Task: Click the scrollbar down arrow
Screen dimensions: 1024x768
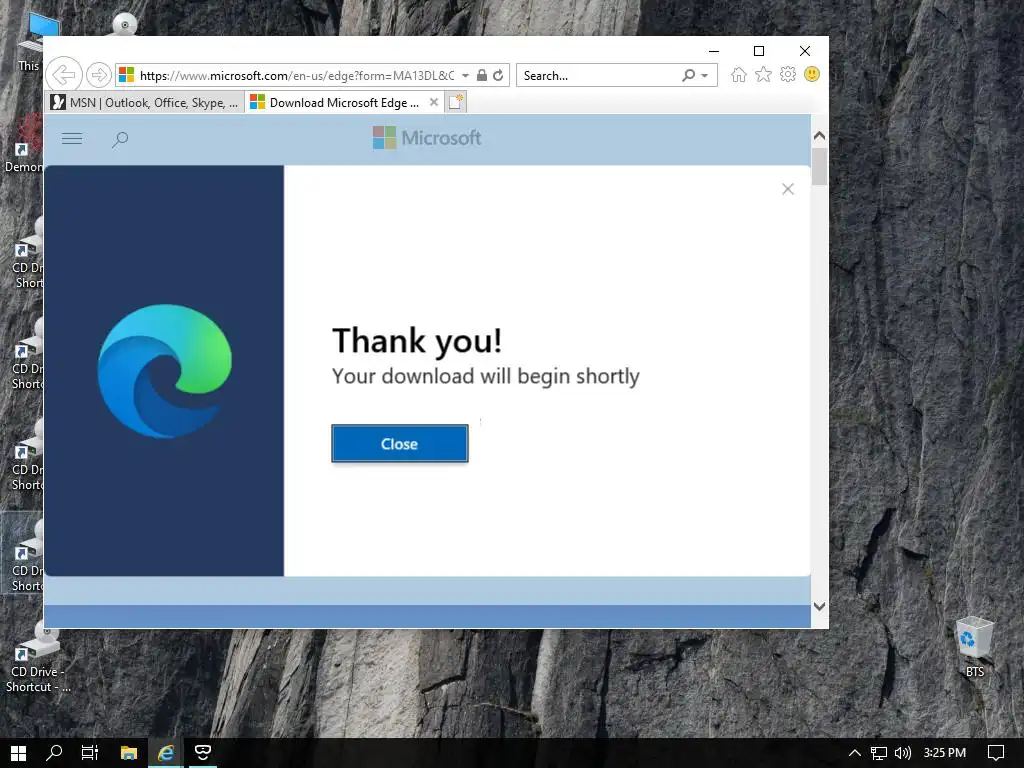Action: tap(820, 606)
